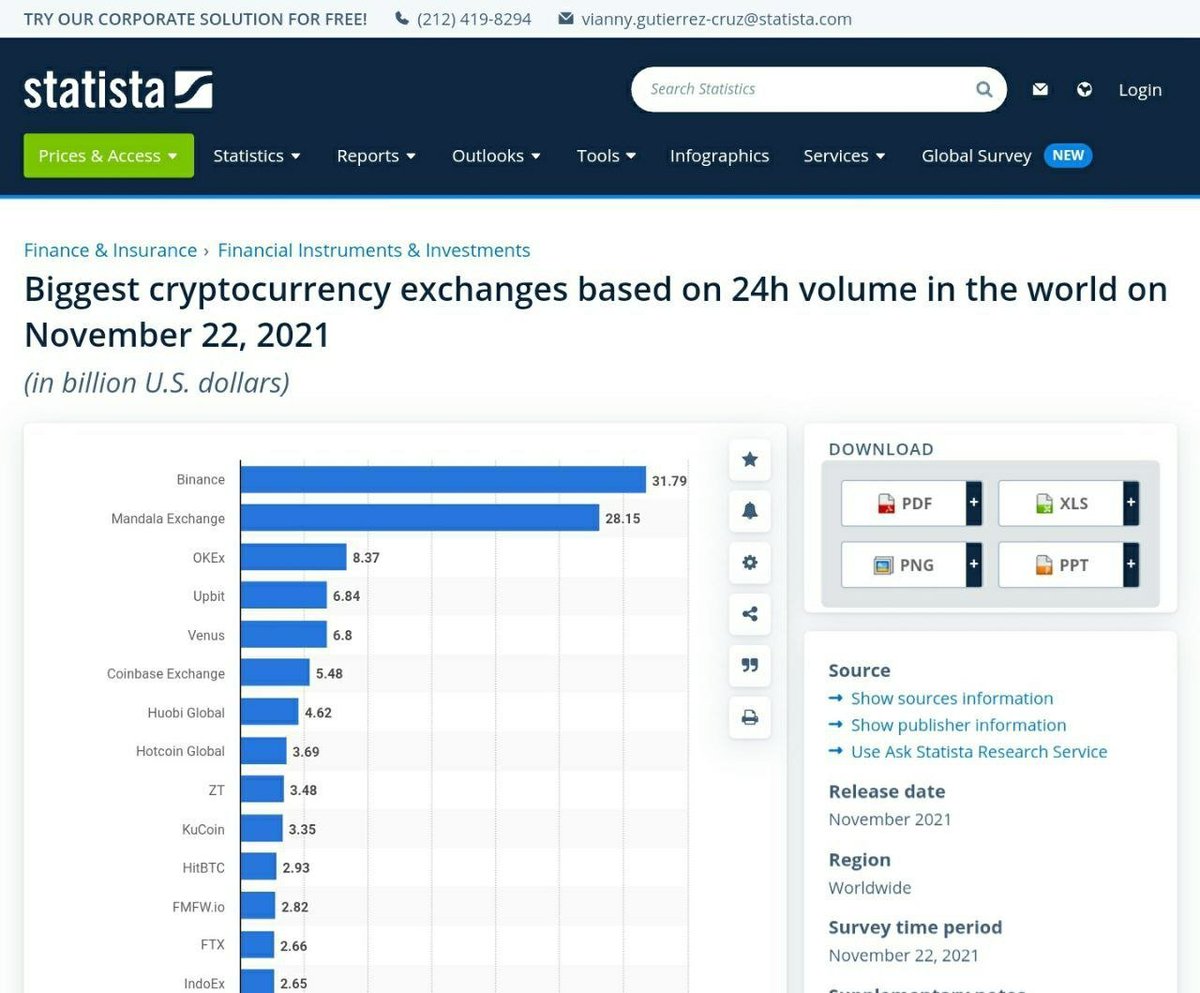Click the PNG file icon

point(883,565)
